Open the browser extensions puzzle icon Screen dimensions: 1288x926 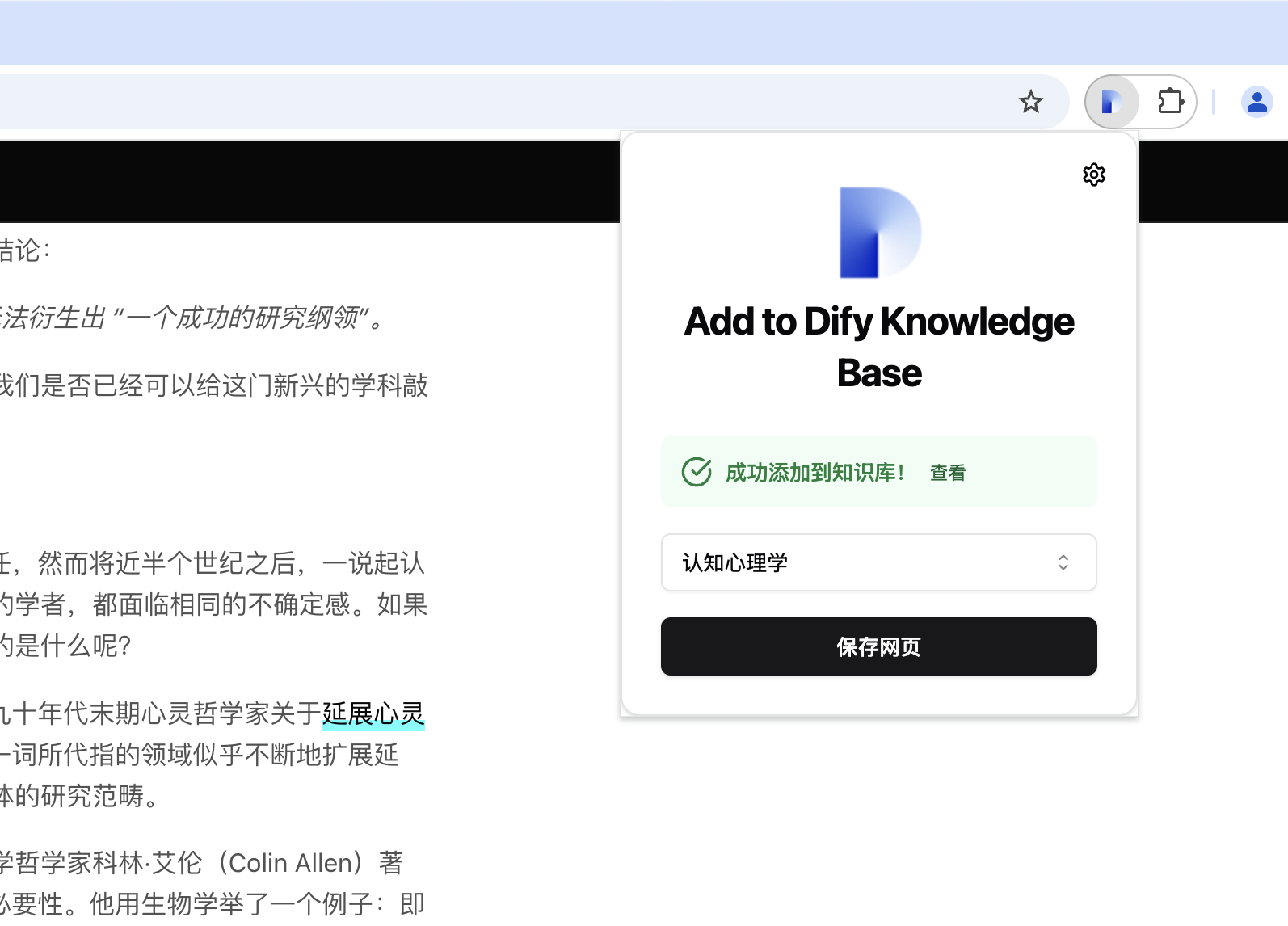pyautogui.click(x=1170, y=102)
